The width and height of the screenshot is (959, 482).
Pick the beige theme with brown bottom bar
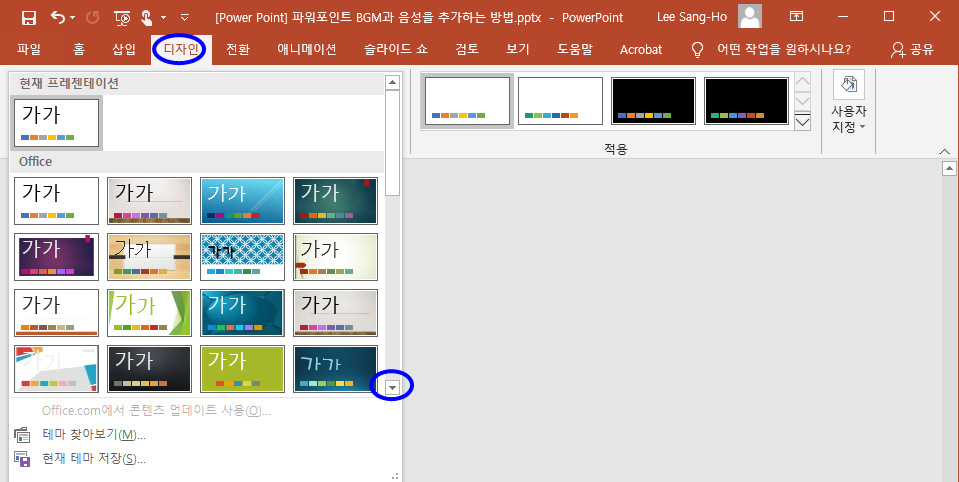coord(335,313)
